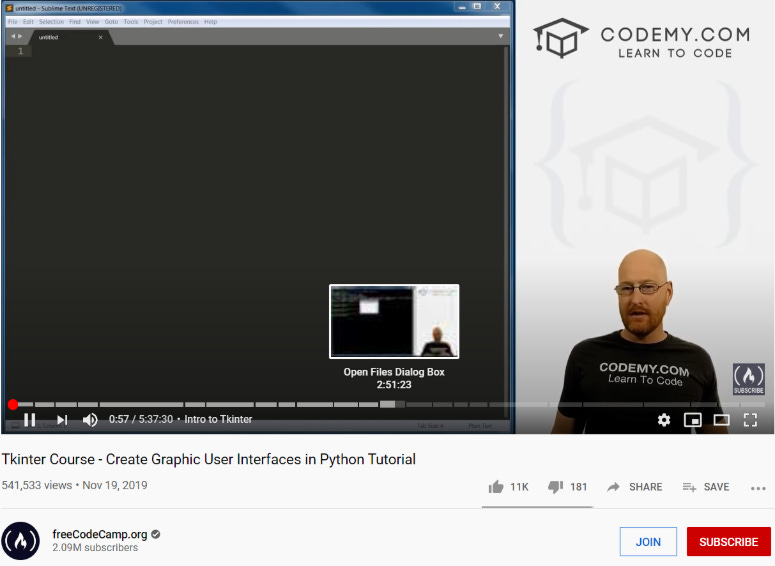Open Help menu in Sublime Text
Viewport: 775px width, 566px height.
click(x=211, y=22)
